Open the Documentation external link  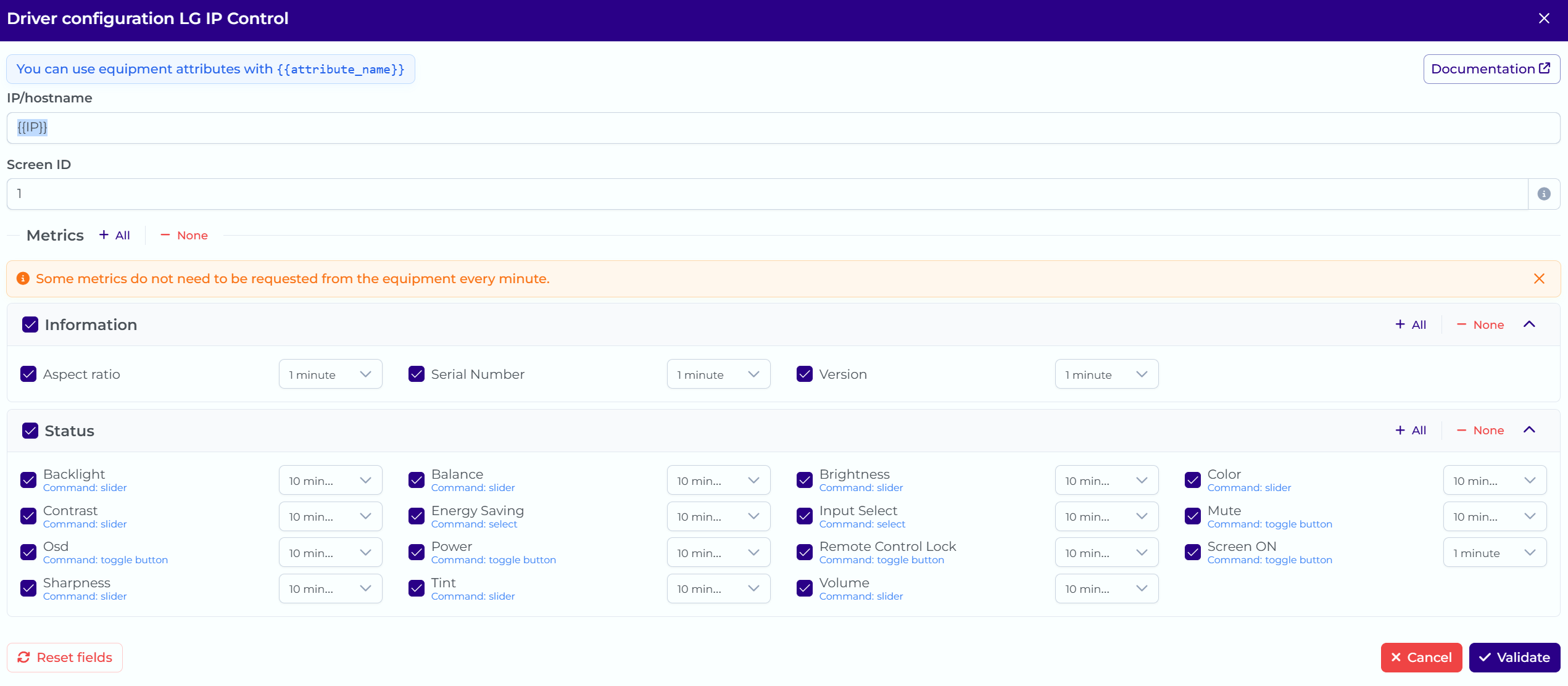click(x=1491, y=69)
